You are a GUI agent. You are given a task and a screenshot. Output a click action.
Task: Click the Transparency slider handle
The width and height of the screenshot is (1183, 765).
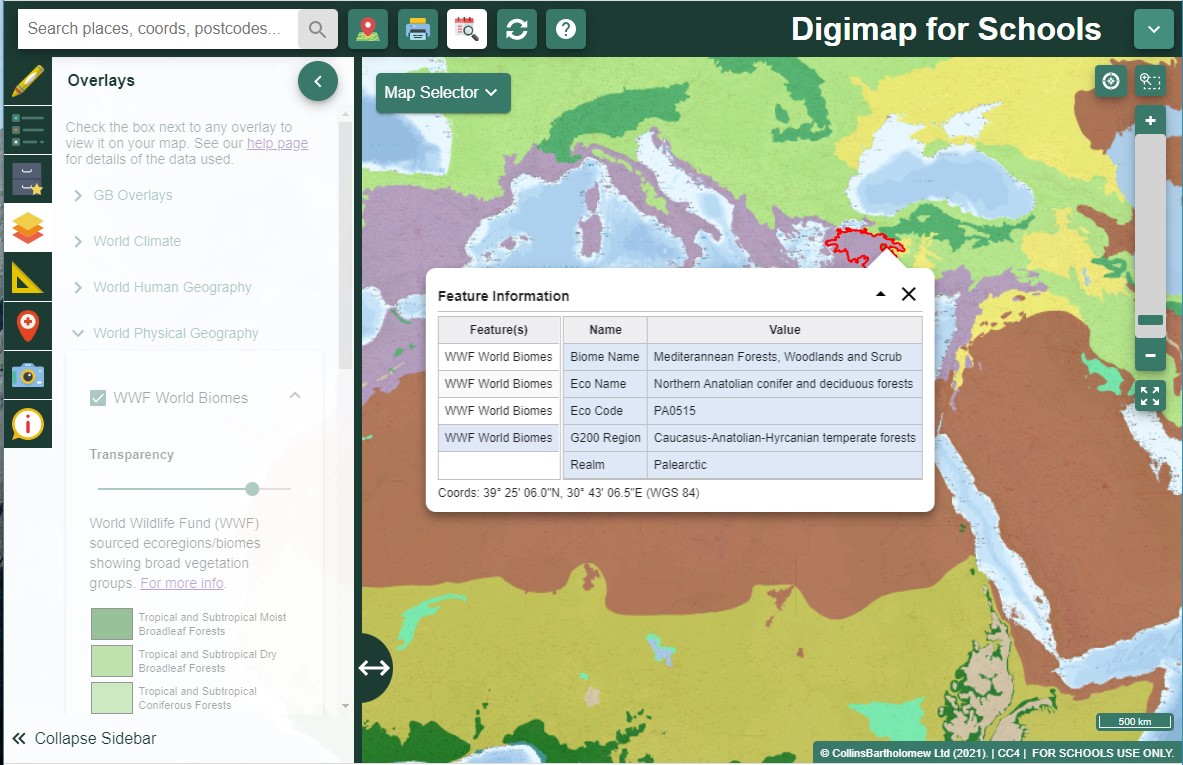click(252, 489)
